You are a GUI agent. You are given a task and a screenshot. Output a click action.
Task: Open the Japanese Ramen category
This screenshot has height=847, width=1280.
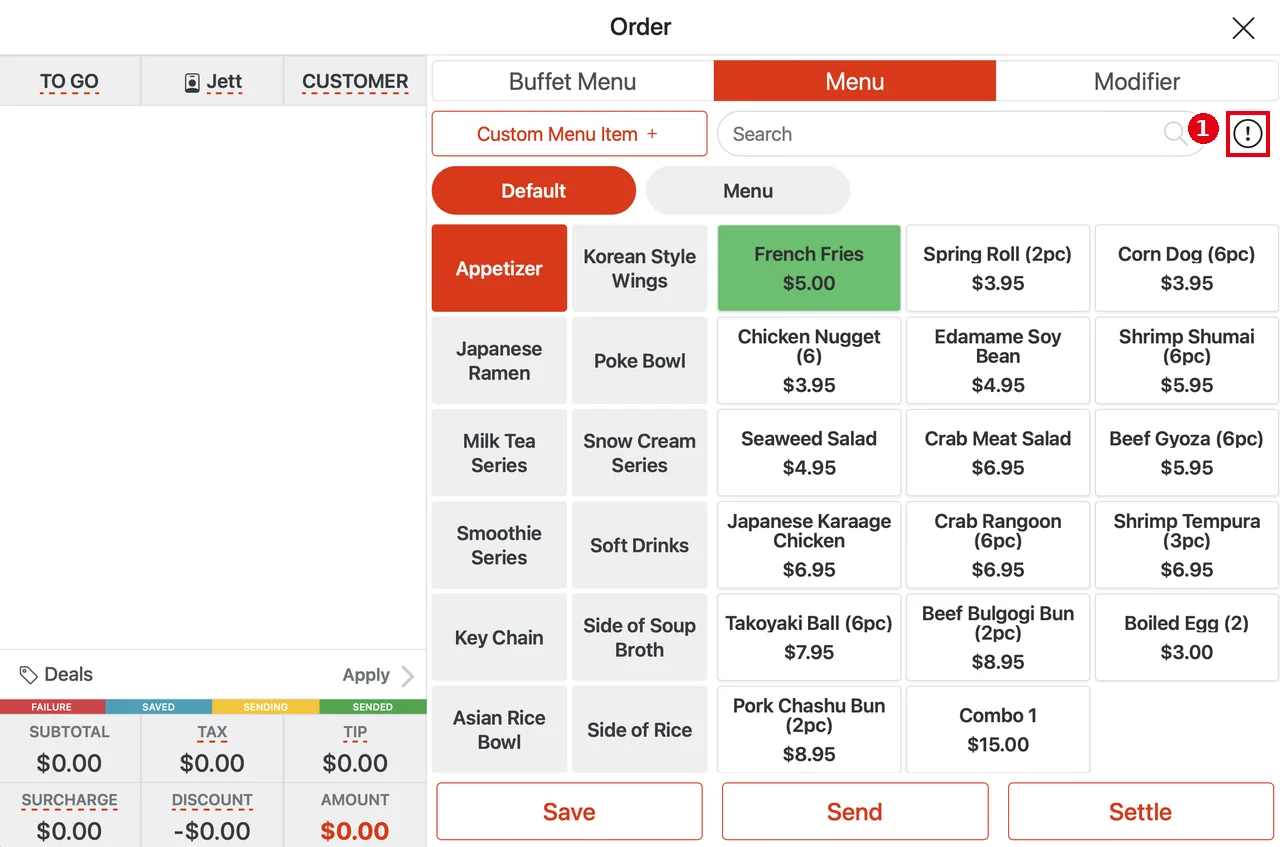(x=499, y=361)
